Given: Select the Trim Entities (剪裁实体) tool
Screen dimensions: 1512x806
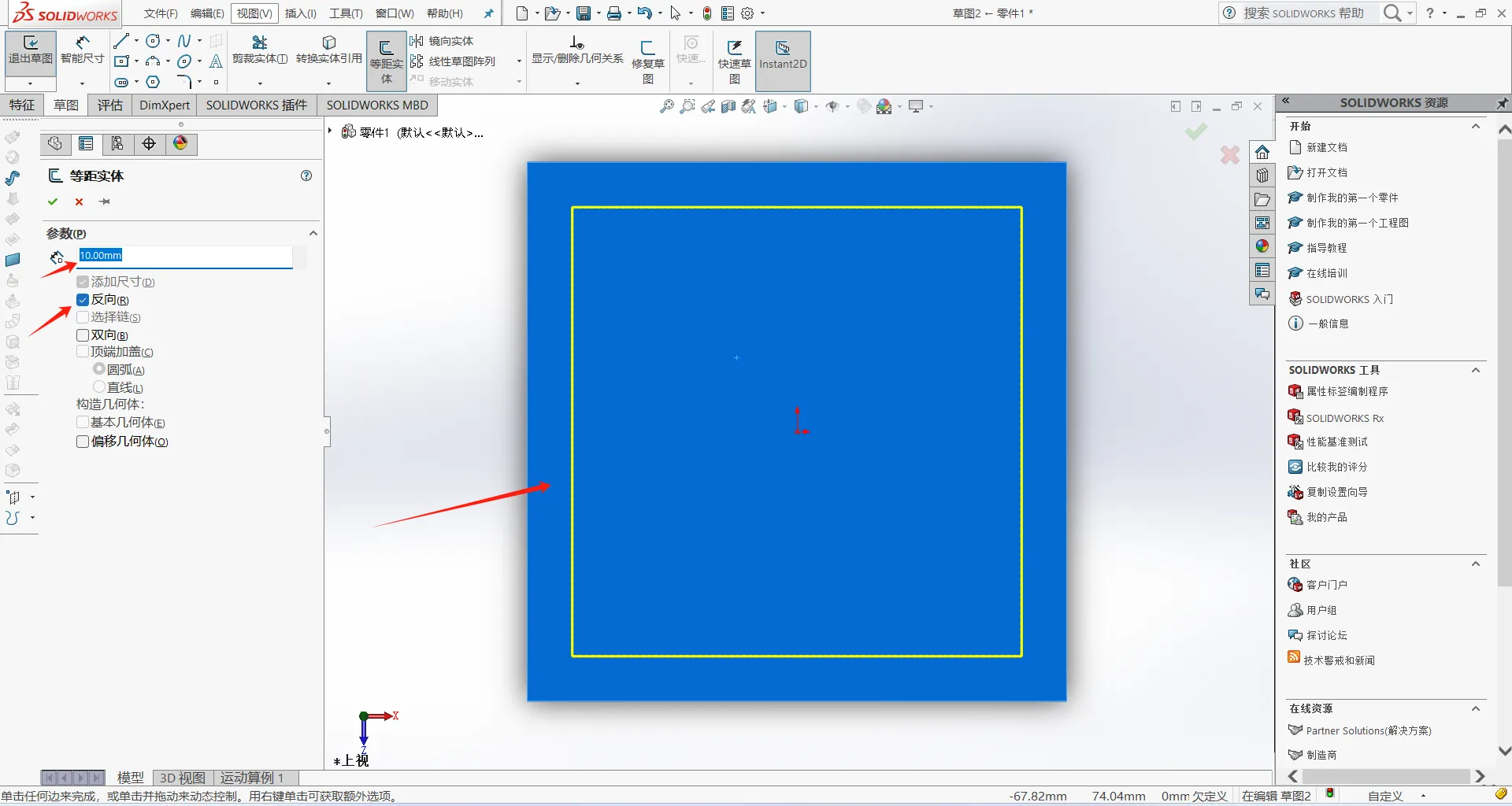Looking at the screenshot, I should 260,50.
